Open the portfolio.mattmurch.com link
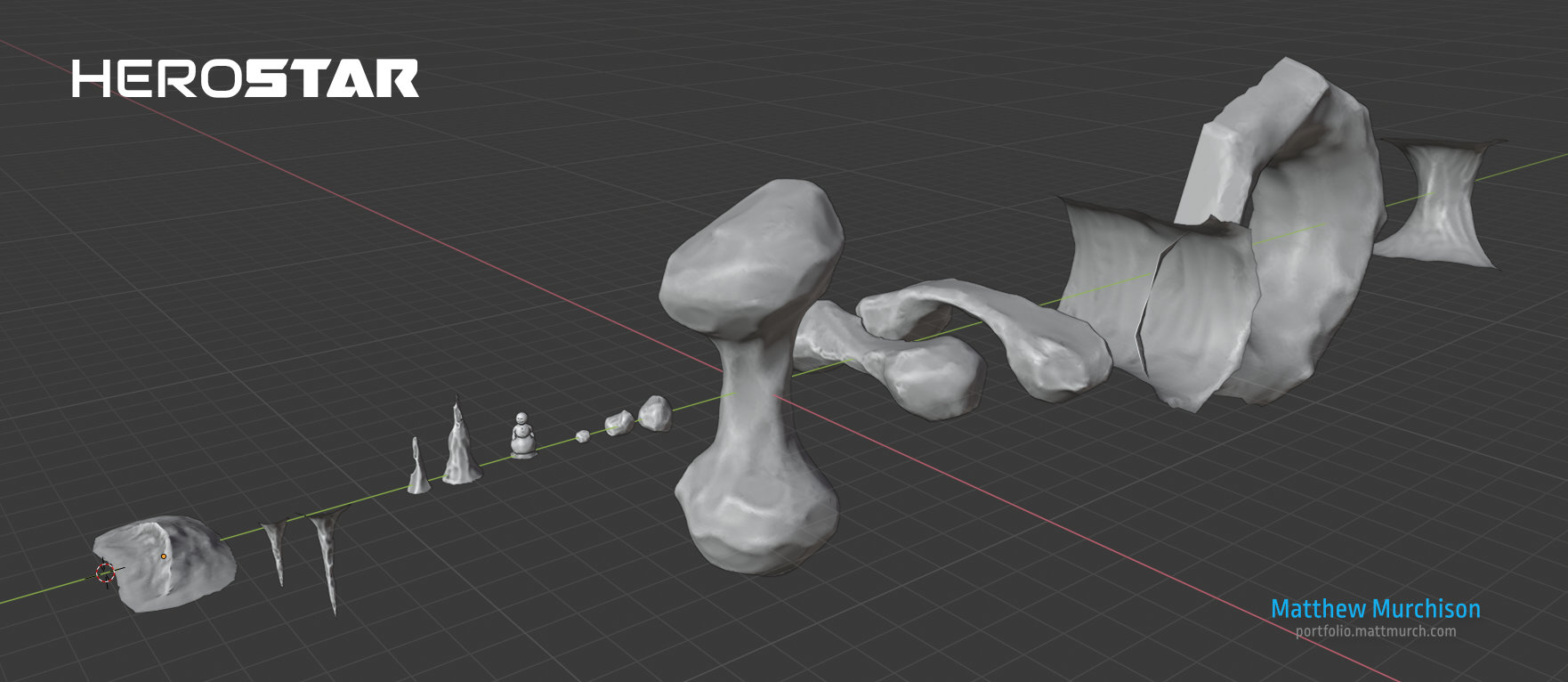Image resolution: width=1568 pixels, height=682 pixels. 1376,631
